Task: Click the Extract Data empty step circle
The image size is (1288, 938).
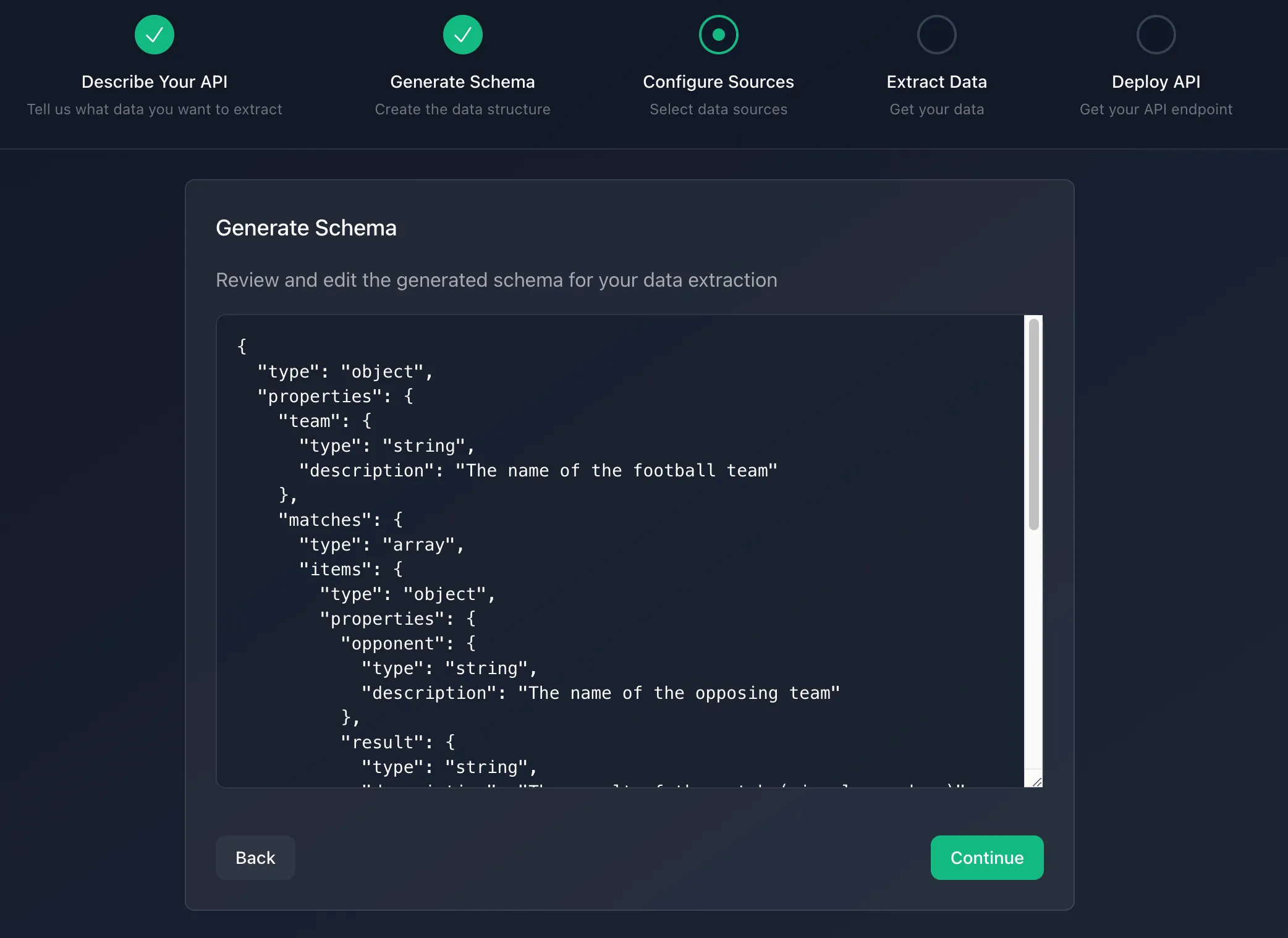Action: [936, 35]
